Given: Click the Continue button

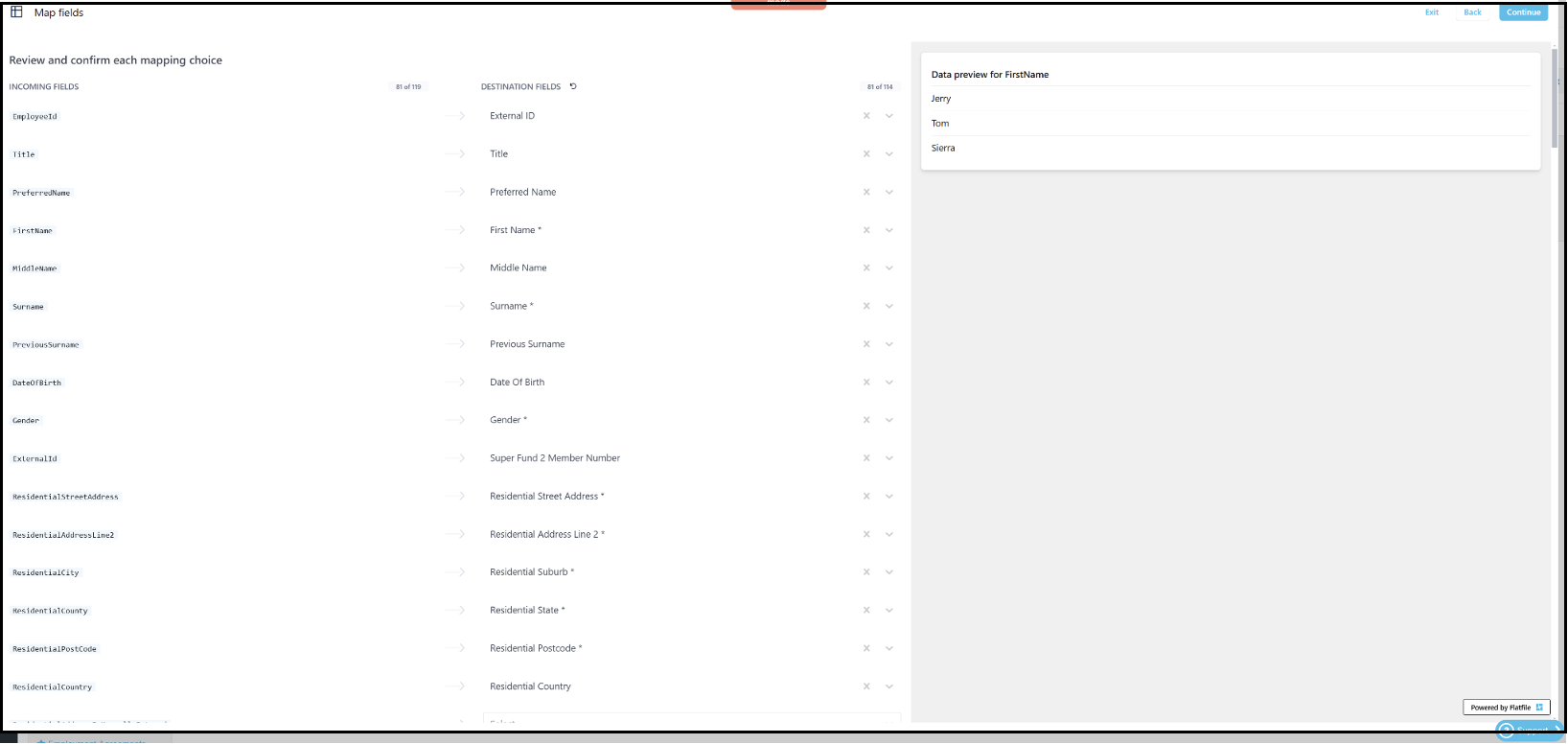Looking at the screenshot, I should (1523, 12).
